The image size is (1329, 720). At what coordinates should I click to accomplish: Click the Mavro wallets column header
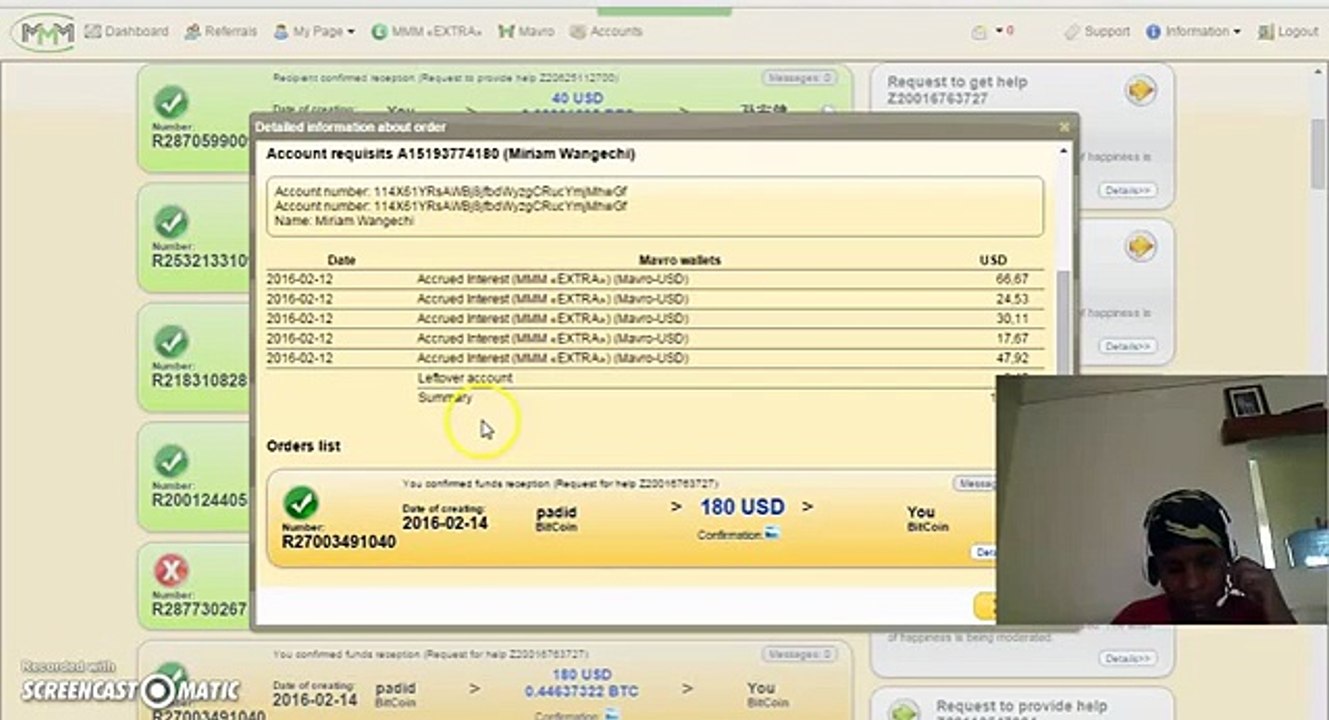pos(679,260)
